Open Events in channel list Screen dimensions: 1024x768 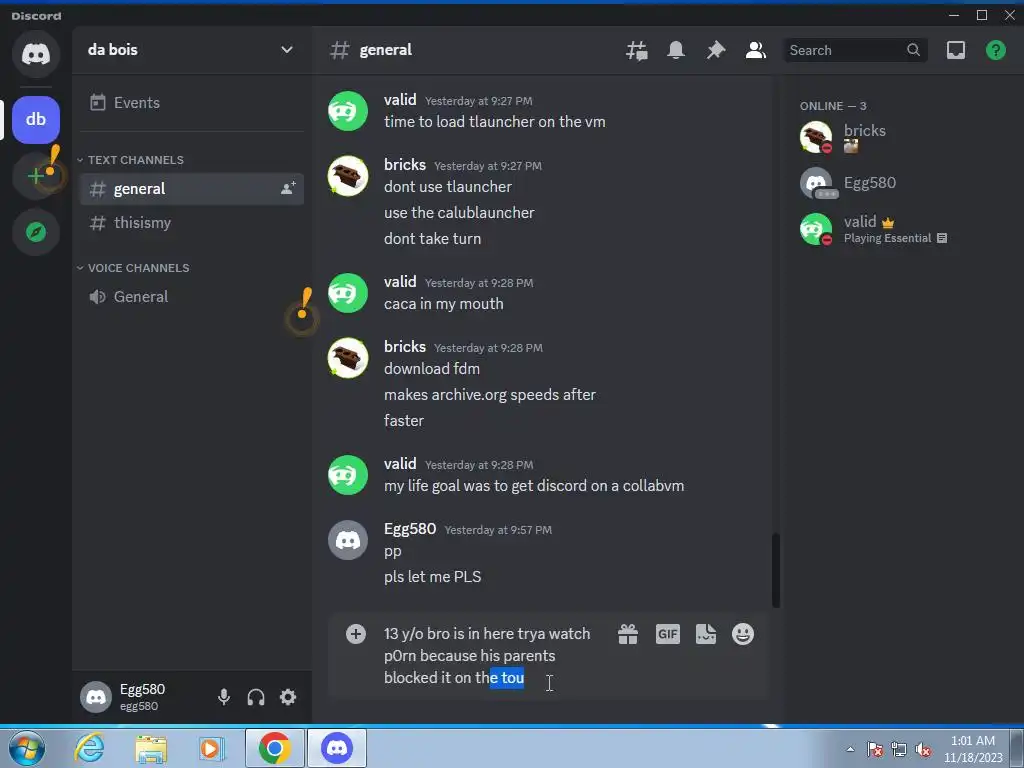[x=191, y=103]
